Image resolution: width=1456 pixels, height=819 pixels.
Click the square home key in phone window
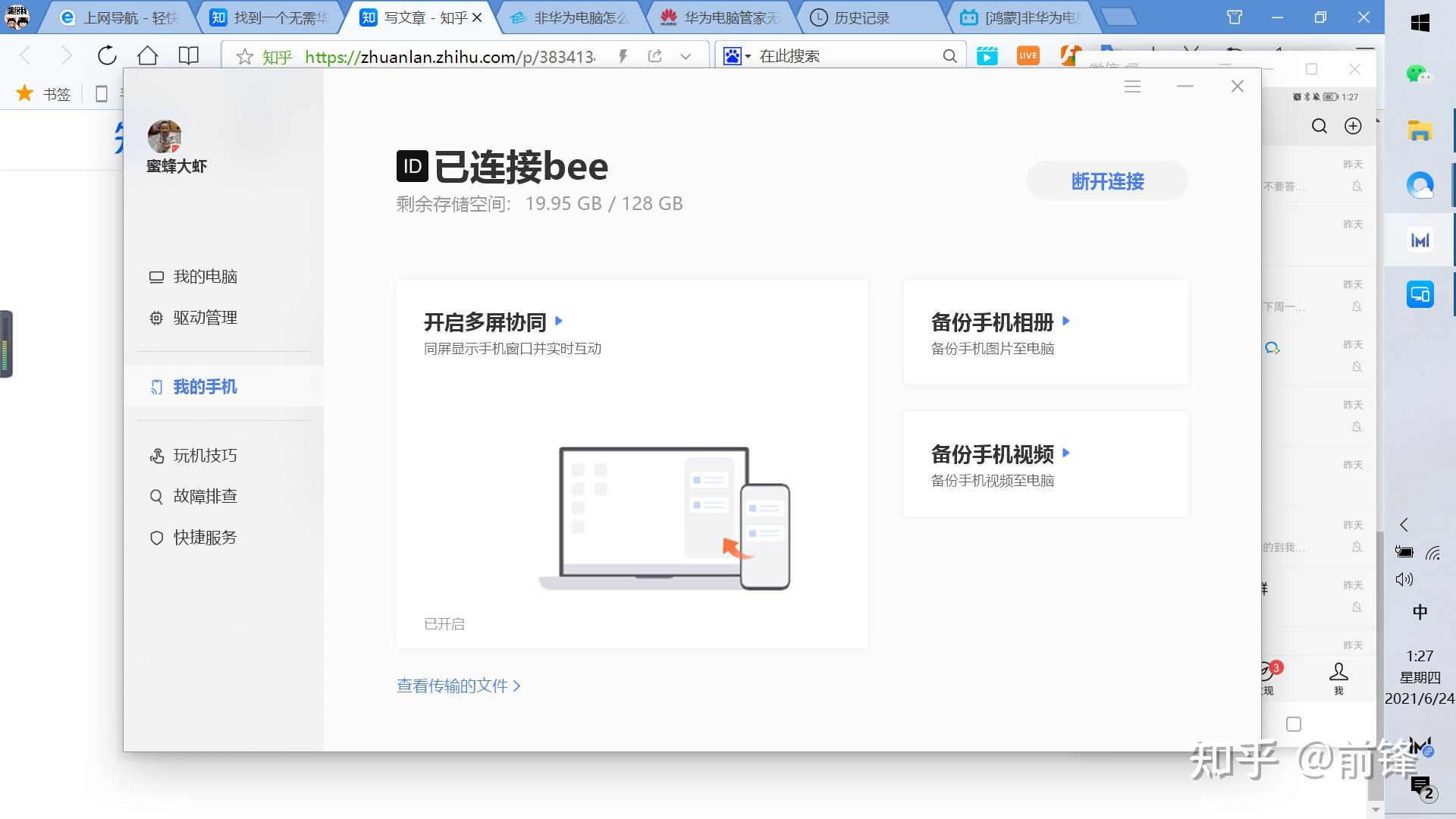(x=1294, y=724)
